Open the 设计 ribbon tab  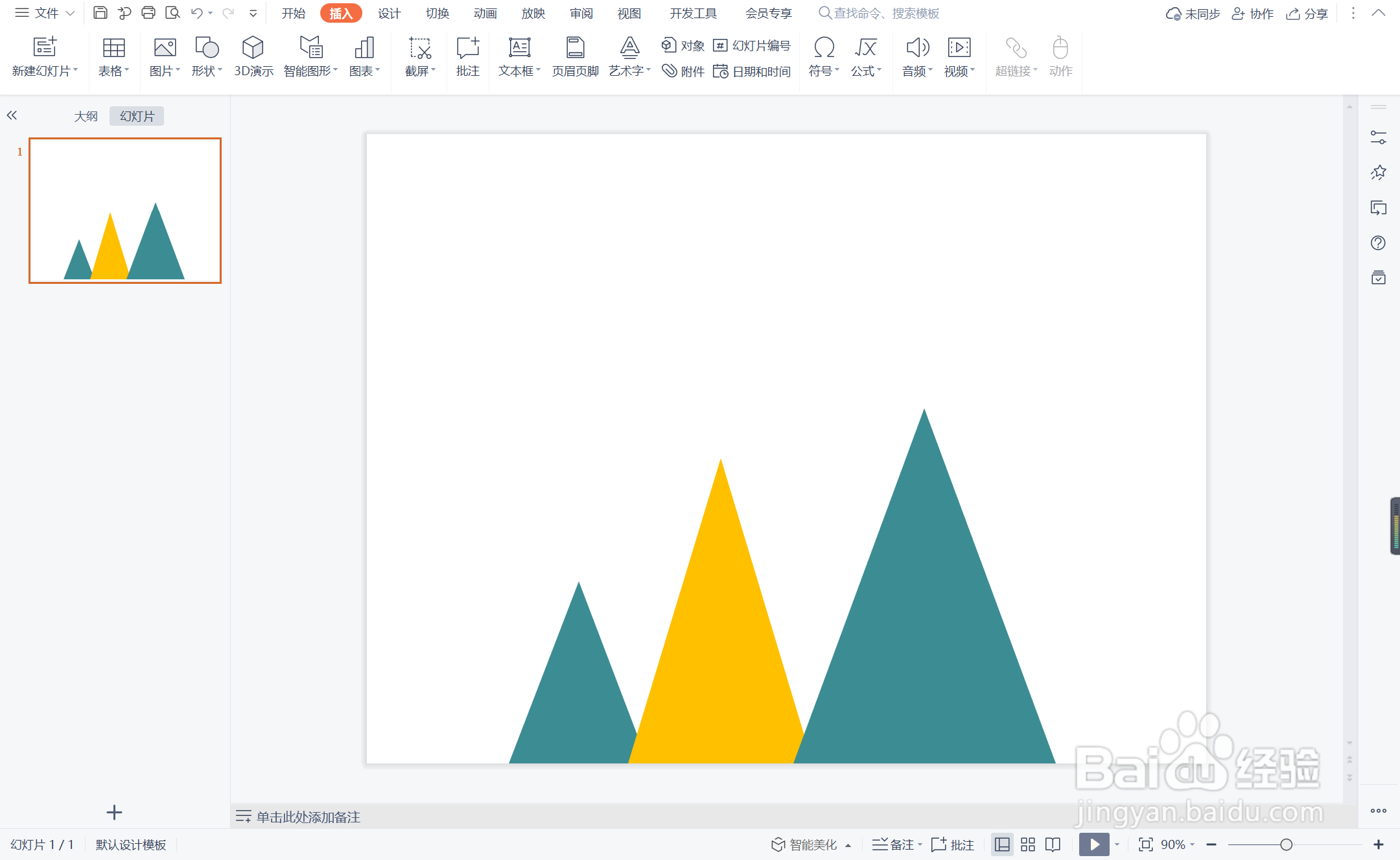[x=389, y=14]
